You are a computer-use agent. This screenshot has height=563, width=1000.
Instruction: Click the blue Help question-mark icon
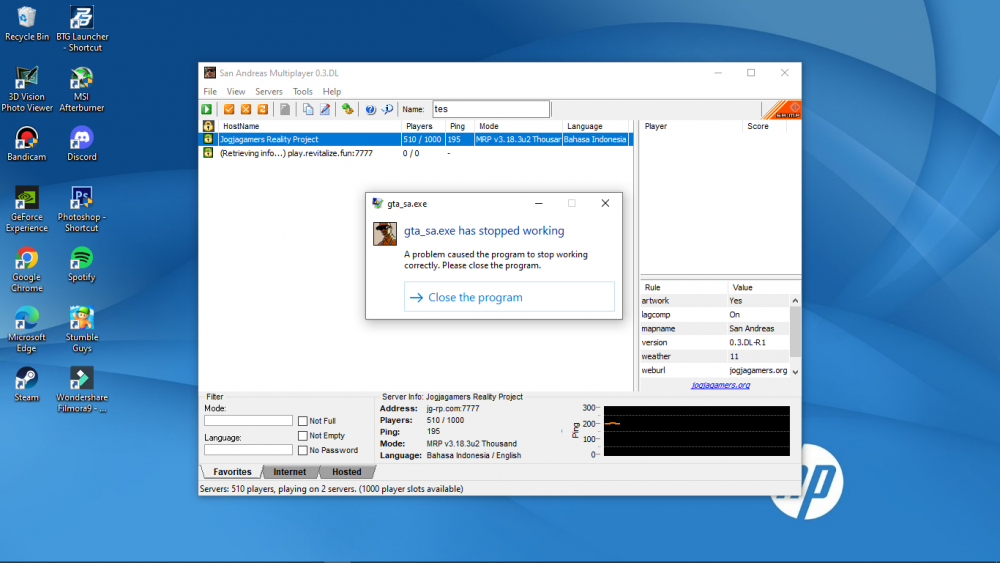[371, 109]
